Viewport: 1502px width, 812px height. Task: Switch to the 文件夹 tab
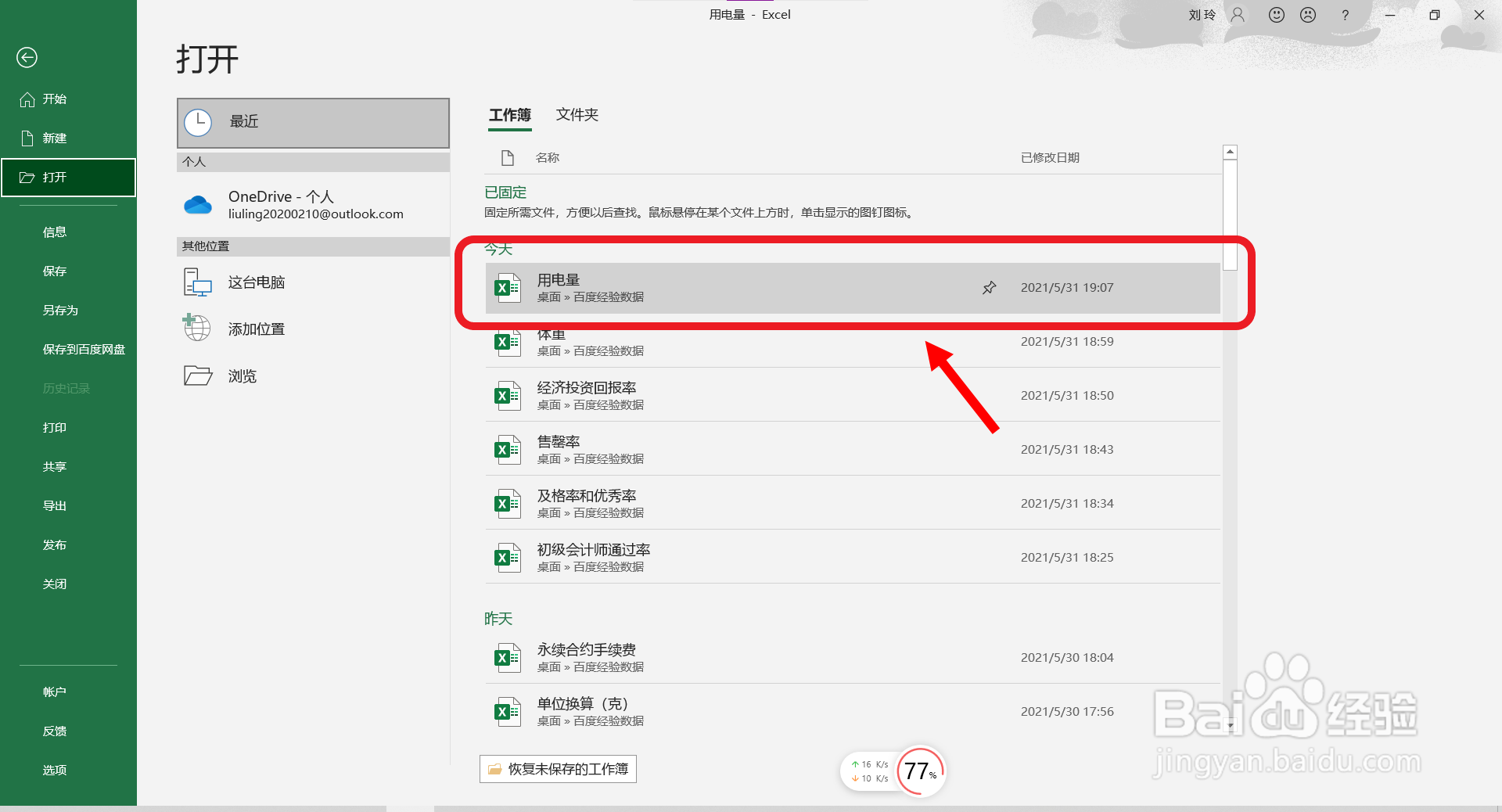[577, 115]
